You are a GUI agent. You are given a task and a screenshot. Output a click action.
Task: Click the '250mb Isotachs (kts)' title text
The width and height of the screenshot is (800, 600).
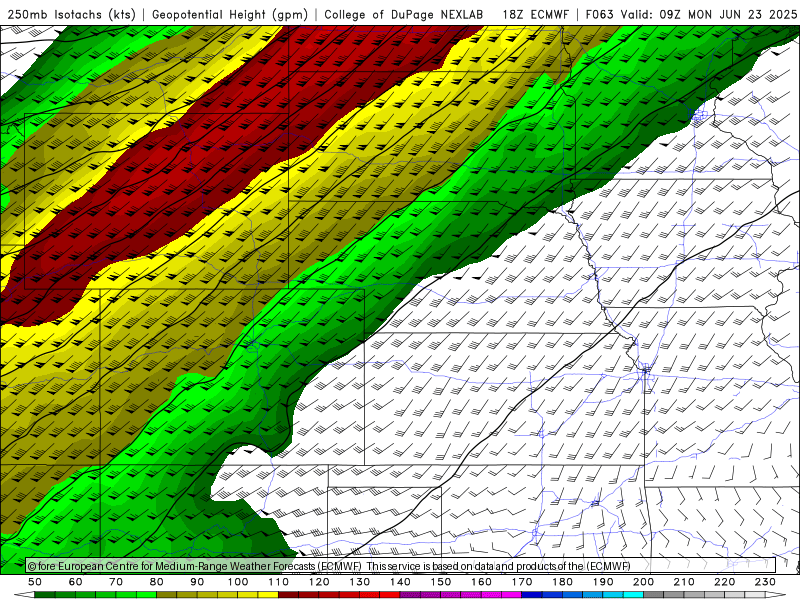(71, 14)
